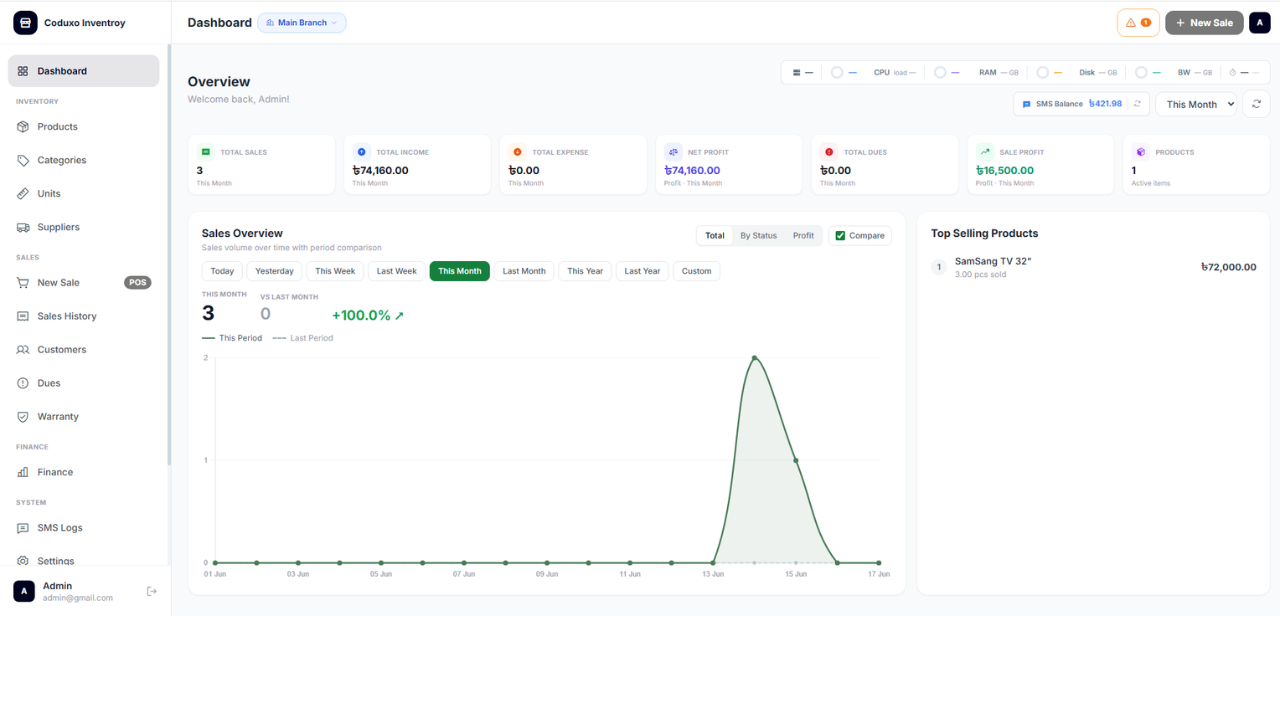The height and width of the screenshot is (720, 1280).
Task: Click the New Sale cart icon in sidebar
Action: 23,283
